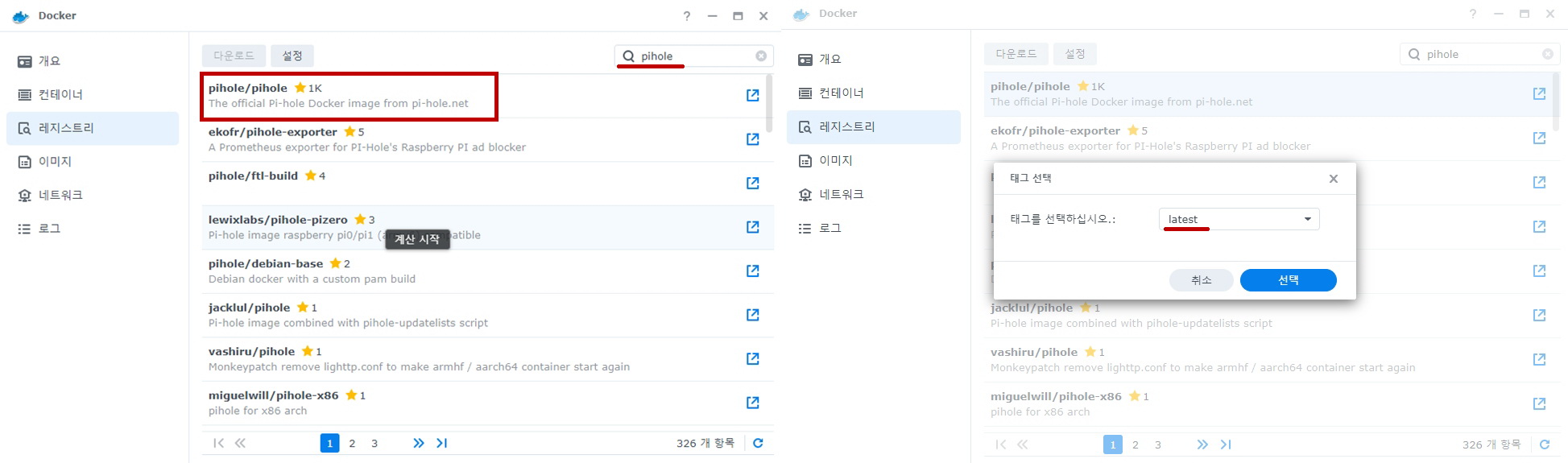Open 개요 in left window sidebar
The width and height of the screenshot is (1568, 463).
tap(93, 61)
